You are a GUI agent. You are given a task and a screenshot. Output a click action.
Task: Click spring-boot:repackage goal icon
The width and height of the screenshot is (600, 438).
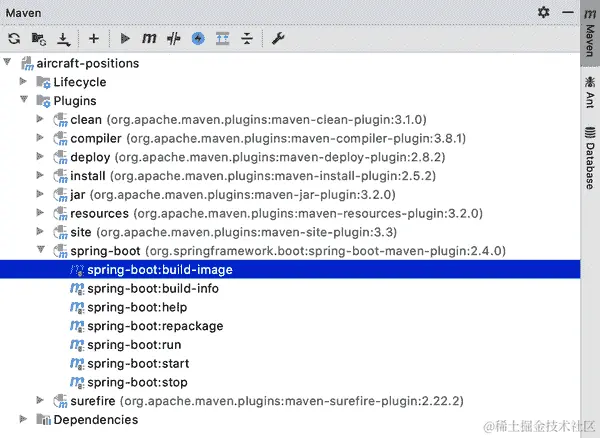click(x=77, y=326)
